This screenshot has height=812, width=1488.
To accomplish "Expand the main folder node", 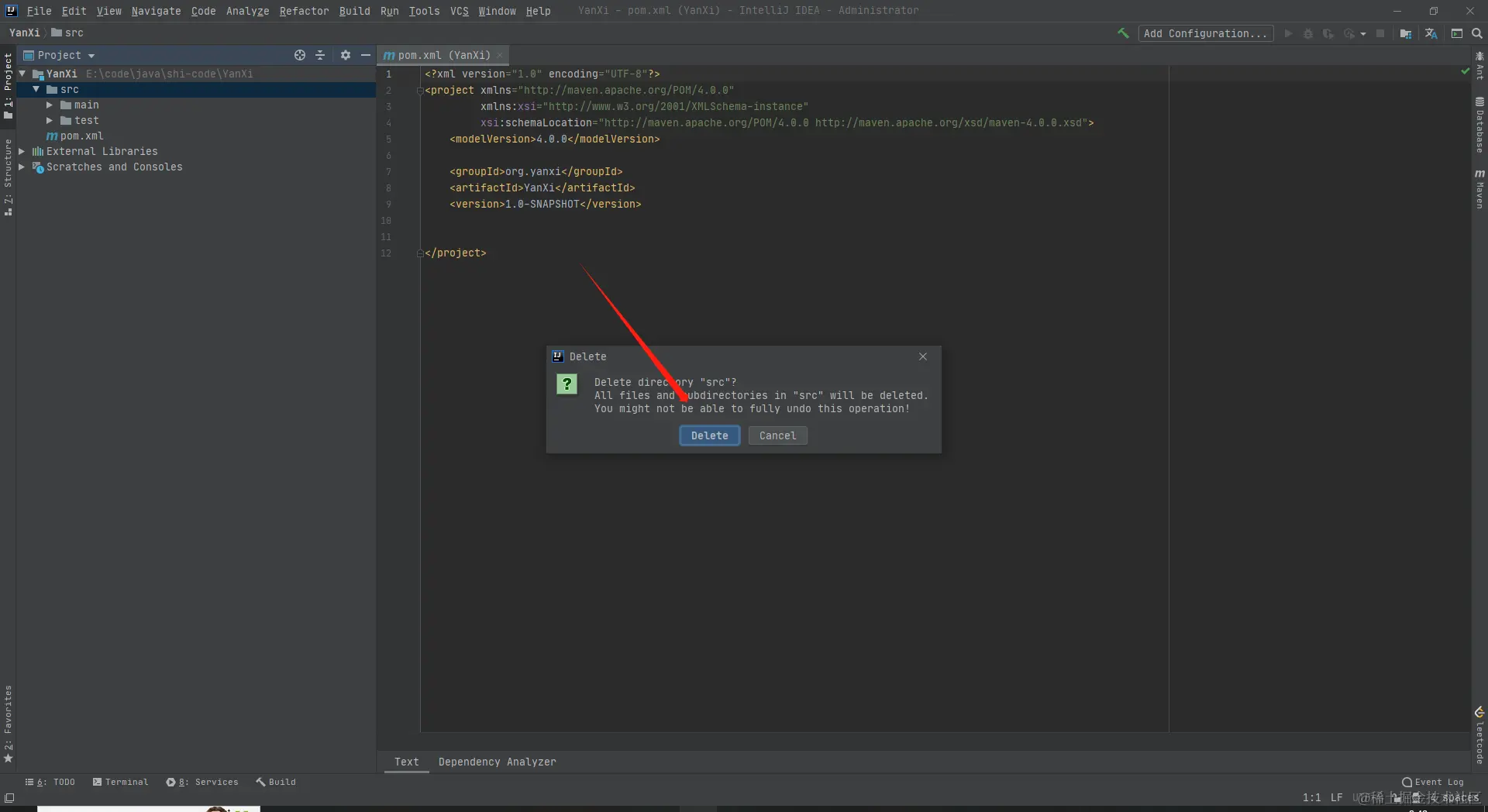I will (50, 105).
